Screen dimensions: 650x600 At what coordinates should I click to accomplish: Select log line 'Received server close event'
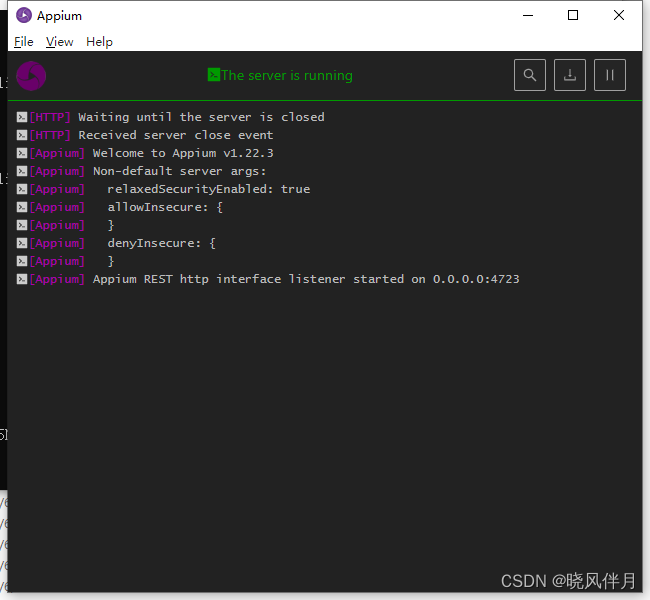176,135
